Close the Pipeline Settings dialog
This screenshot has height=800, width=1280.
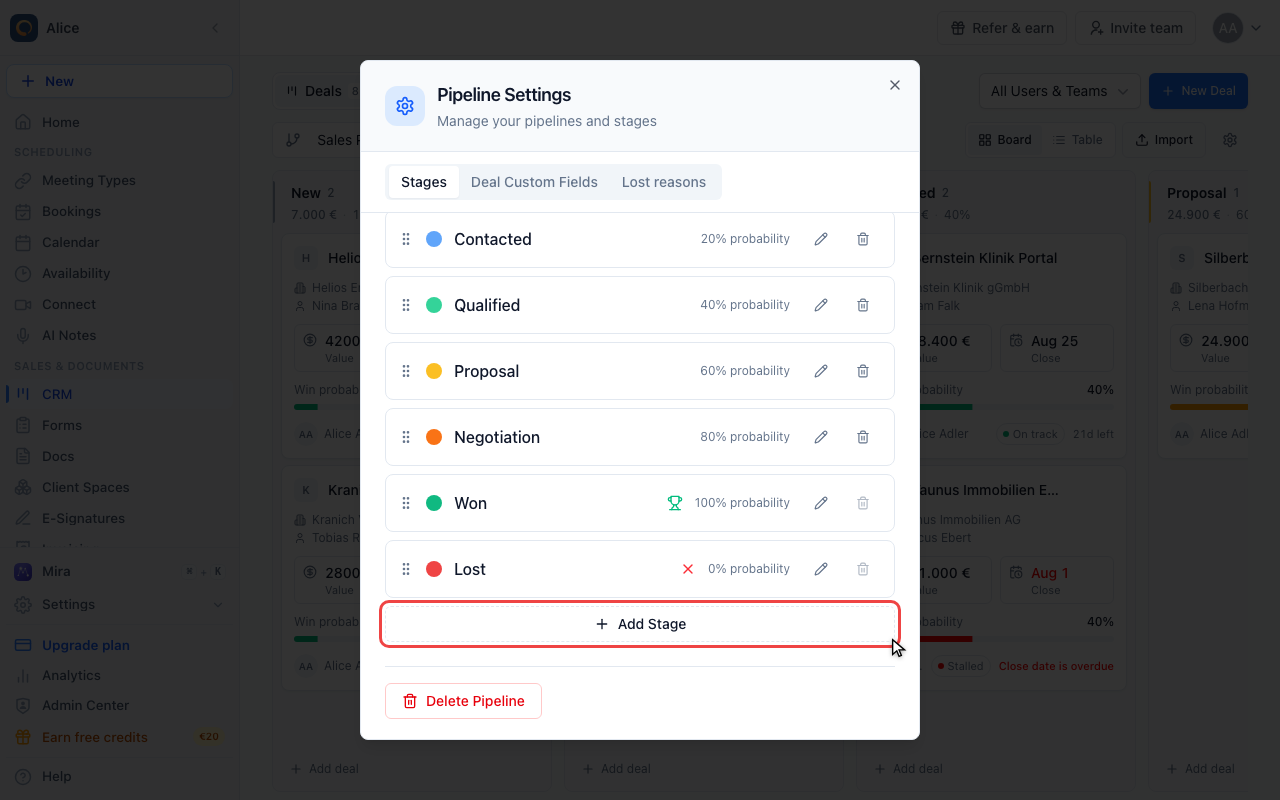pyautogui.click(x=895, y=85)
